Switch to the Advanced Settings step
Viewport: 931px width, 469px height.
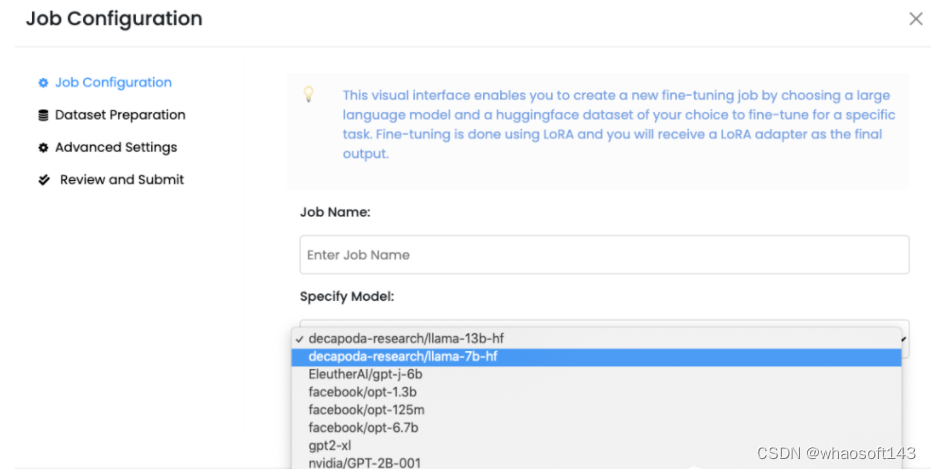coord(116,147)
